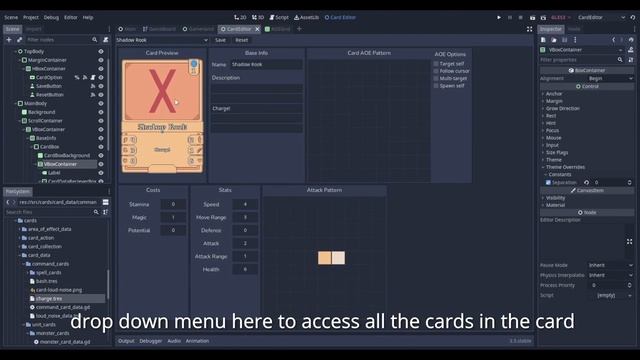Open the Scene menu
This screenshot has width=640, height=360.
point(11,18)
